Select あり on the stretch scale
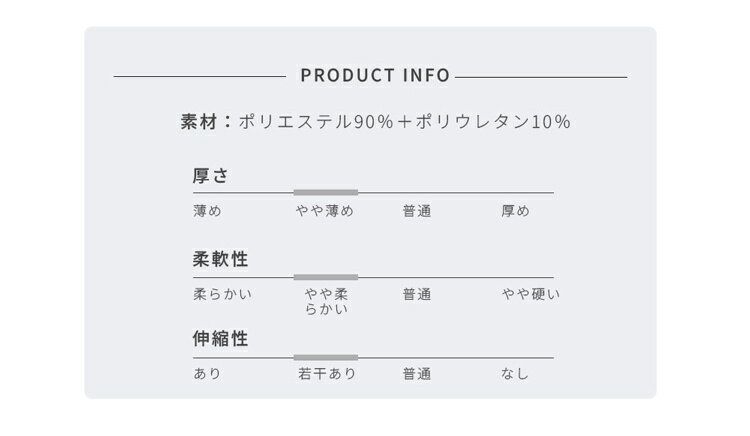 (207, 374)
